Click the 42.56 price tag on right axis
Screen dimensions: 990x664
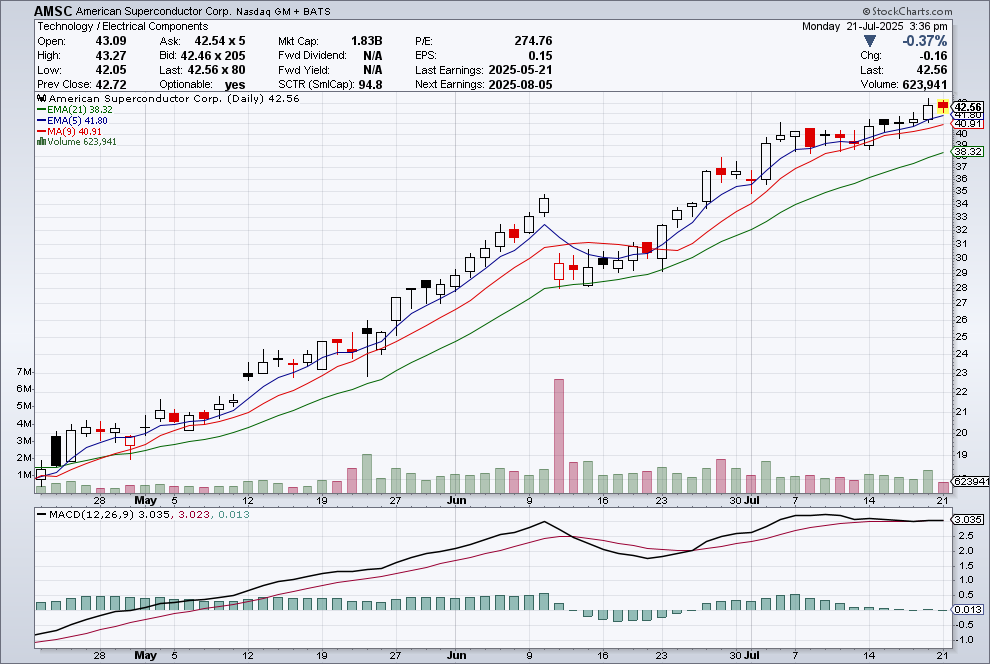(967, 107)
